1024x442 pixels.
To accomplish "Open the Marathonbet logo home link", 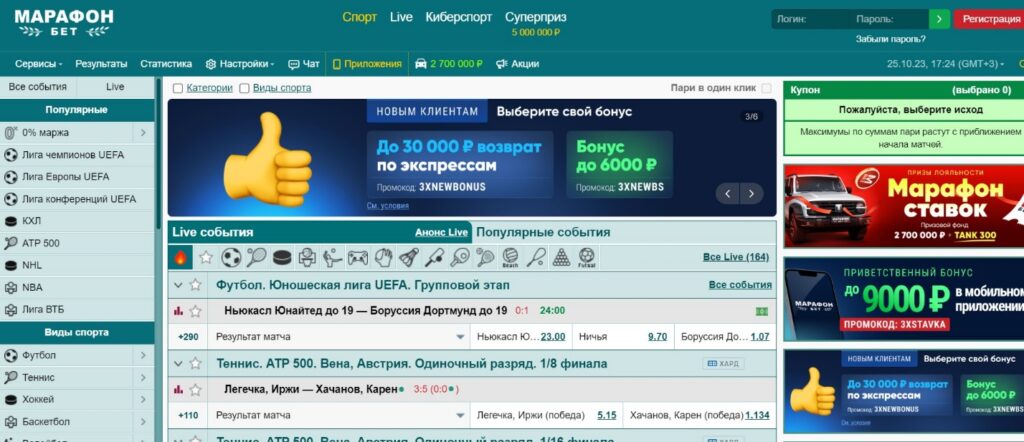I will [x=63, y=23].
